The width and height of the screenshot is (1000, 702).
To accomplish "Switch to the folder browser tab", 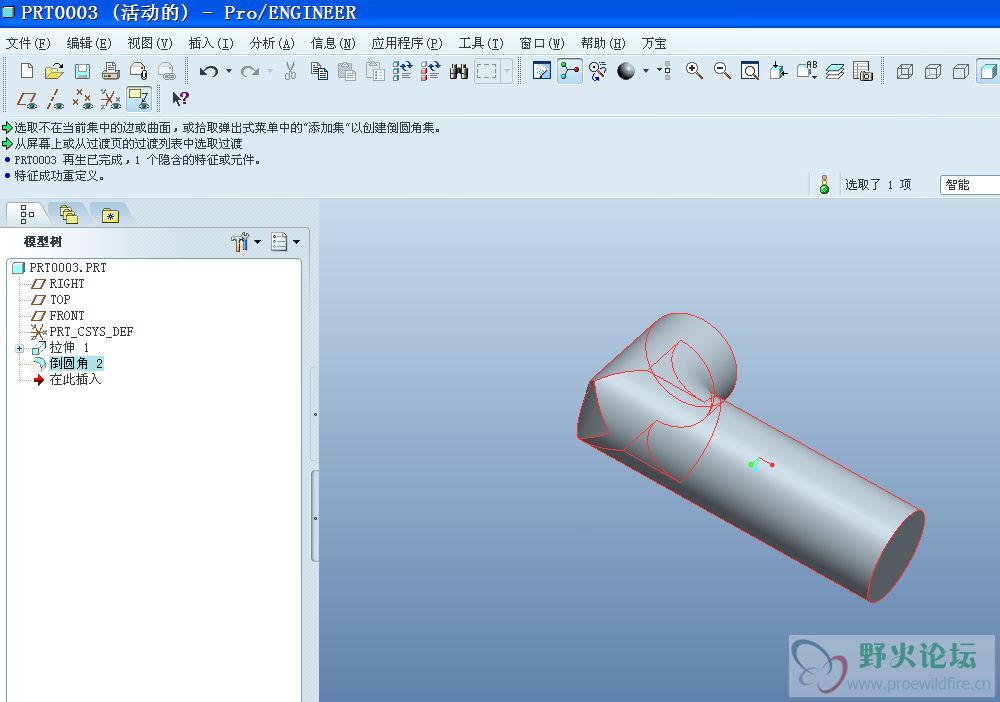I will coord(69,214).
